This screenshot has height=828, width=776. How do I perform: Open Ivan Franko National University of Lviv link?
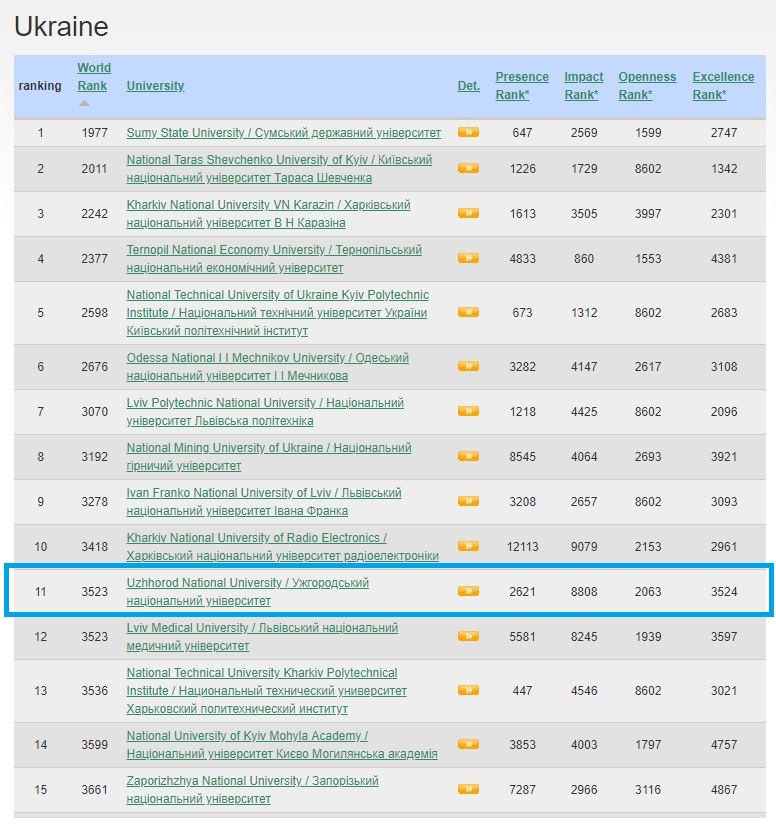pos(264,501)
